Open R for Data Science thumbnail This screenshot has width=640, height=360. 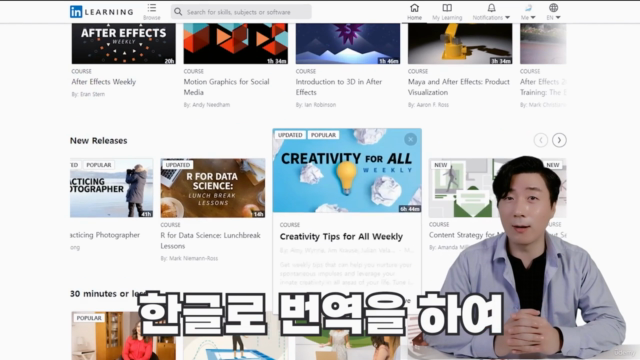[x=213, y=188]
